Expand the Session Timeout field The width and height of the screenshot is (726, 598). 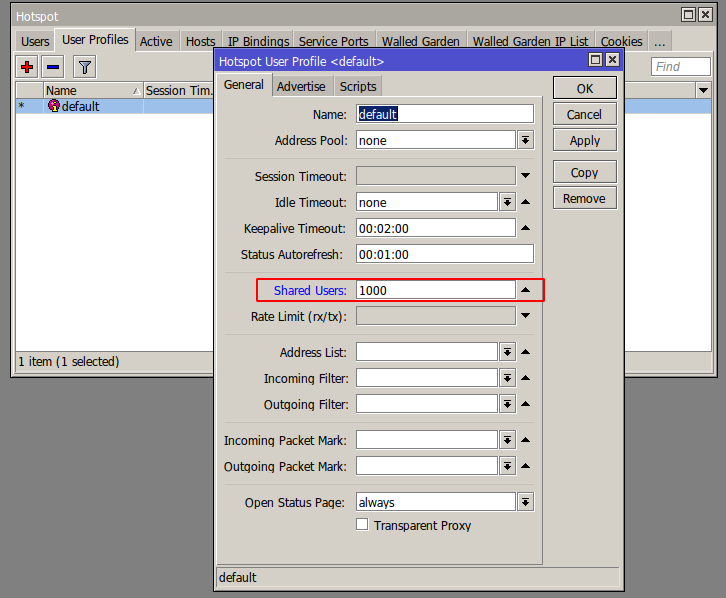point(526,176)
